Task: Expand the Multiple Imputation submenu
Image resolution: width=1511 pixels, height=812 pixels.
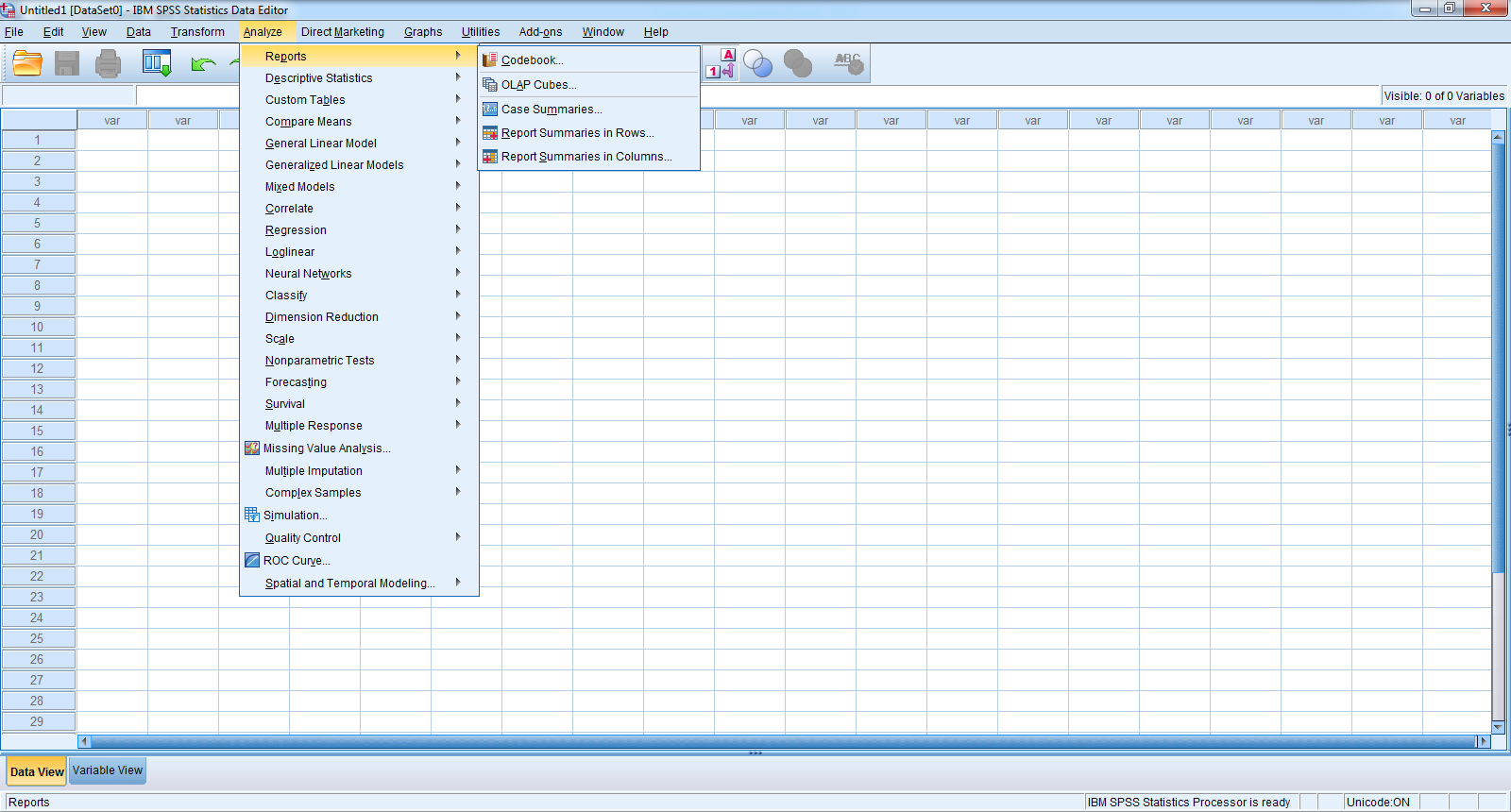Action: tap(359, 471)
